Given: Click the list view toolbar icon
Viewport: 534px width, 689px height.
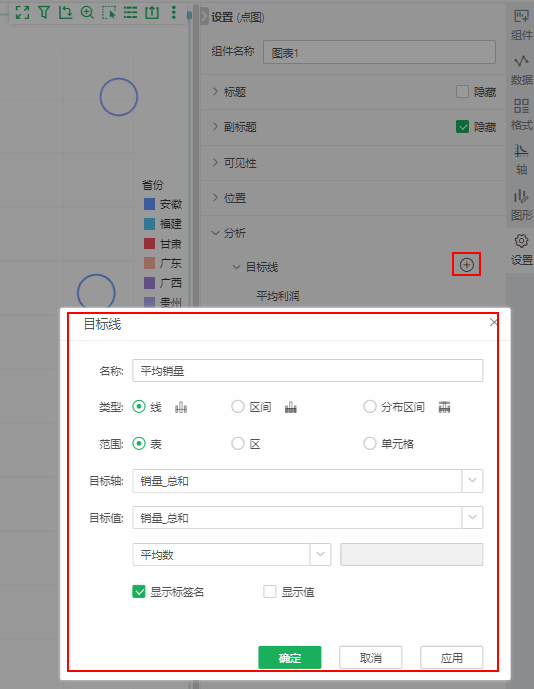Looking at the screenshot, I should point(130,12).
